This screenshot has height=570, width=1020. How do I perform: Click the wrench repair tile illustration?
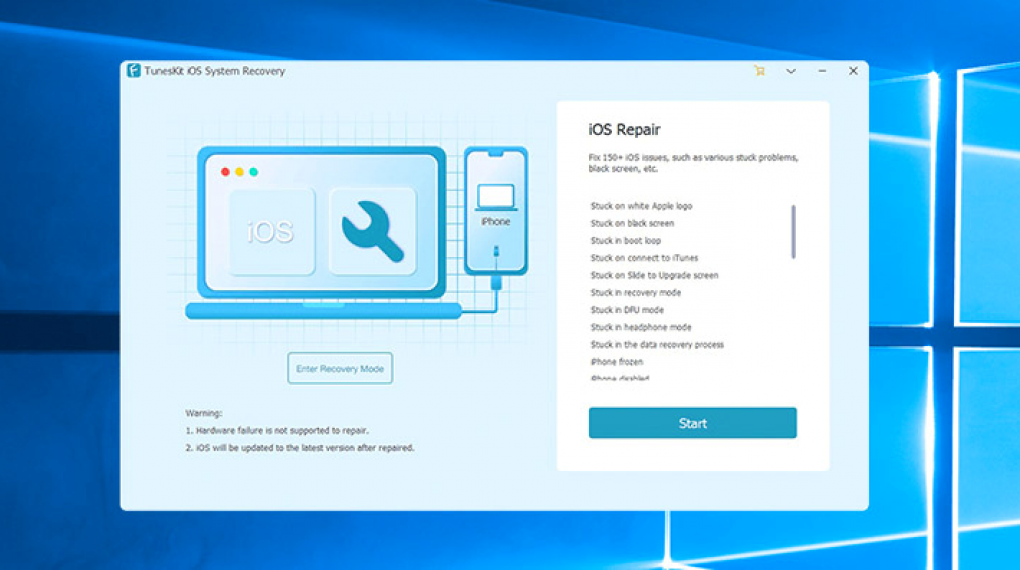click(373, 231)
